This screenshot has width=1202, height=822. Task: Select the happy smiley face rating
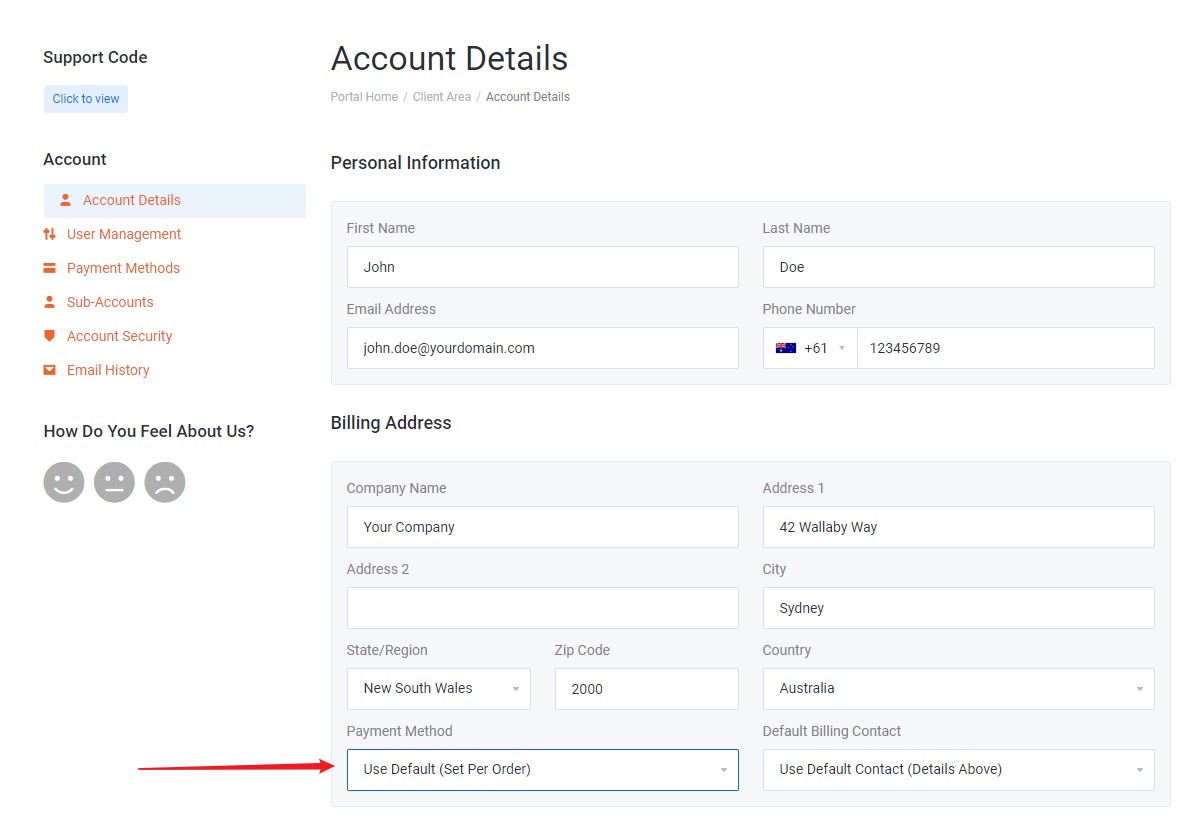[x=64, y=482]
